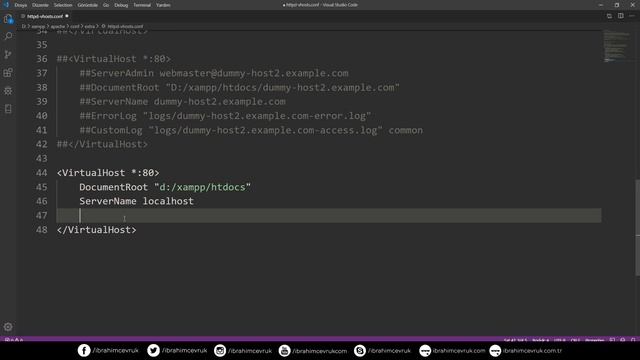Viewport: 640px width, 360px height.
Task: Open the Yardım menu
Action: click(x=163, y=5)
